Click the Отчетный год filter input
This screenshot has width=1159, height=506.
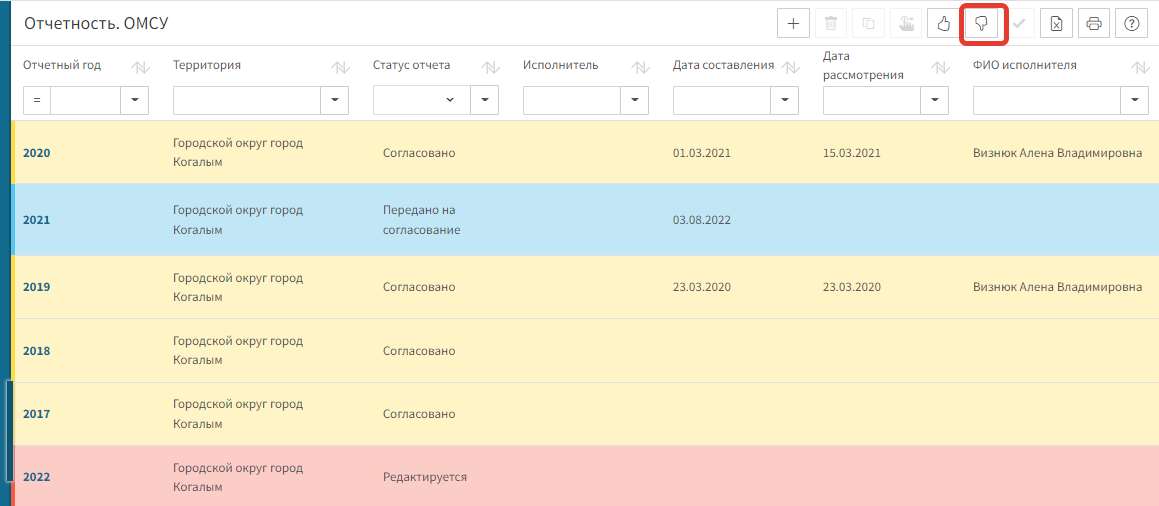[85, 100]
